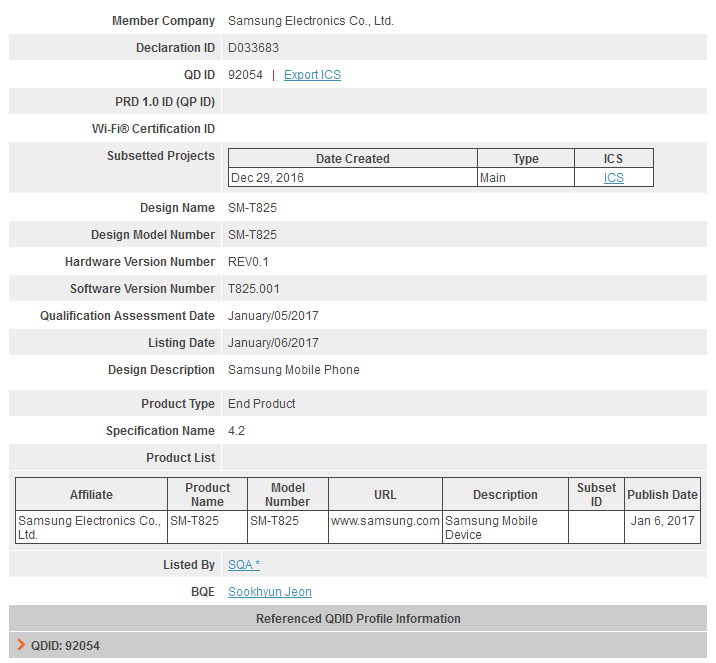Click the Listing Date January/06/2017
The height and width of the screenshot is (663, 716).
[274, 342]
